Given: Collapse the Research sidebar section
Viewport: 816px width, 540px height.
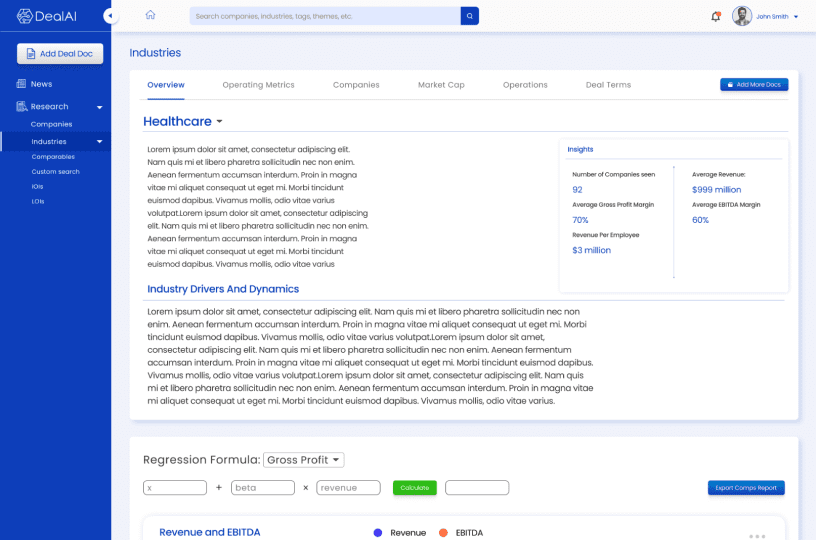Looking at the screenshot, I should pyautogui.click(x=99, y=107).
